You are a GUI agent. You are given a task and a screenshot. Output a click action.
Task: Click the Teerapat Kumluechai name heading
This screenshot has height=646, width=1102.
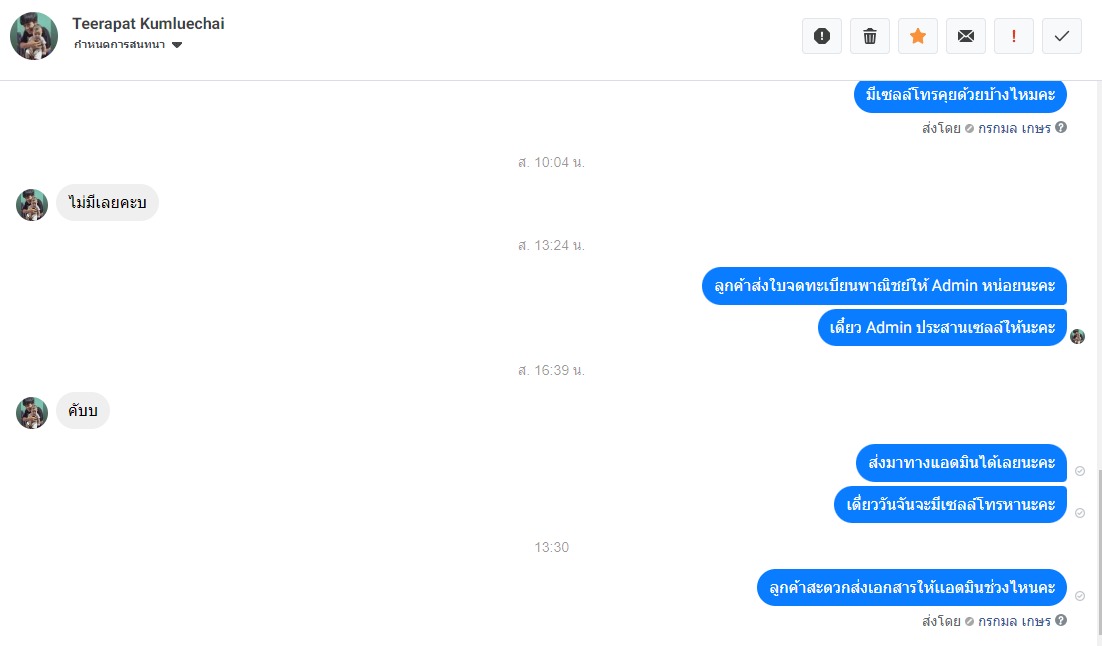click(x=148, y=23)
